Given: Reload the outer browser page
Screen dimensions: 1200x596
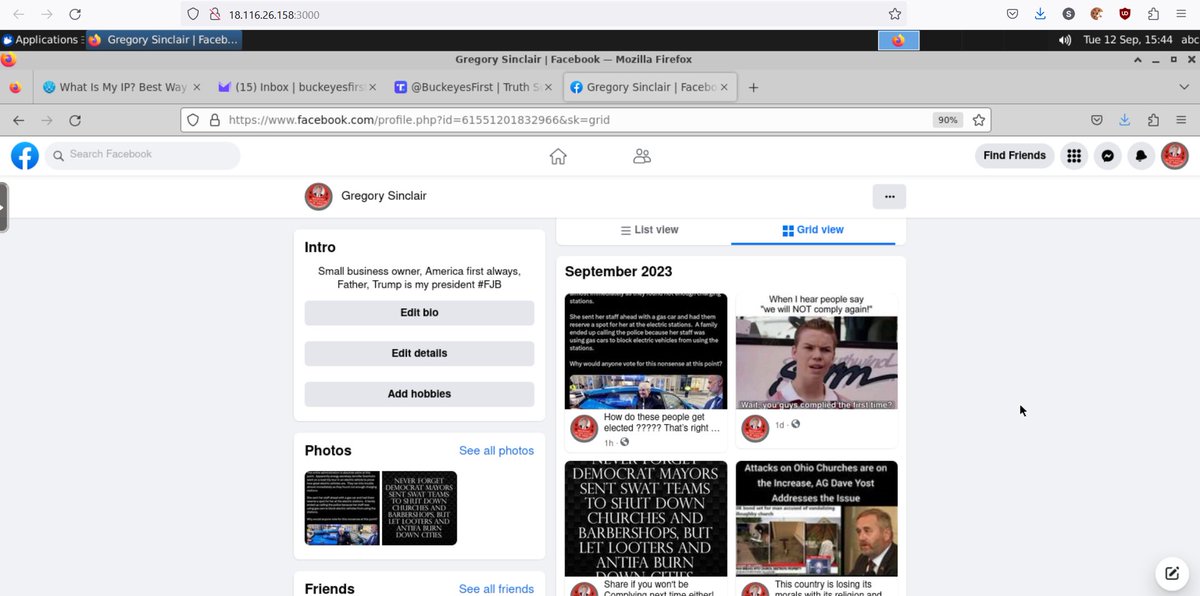Looking at the screenshot, I should click(75, 14).
